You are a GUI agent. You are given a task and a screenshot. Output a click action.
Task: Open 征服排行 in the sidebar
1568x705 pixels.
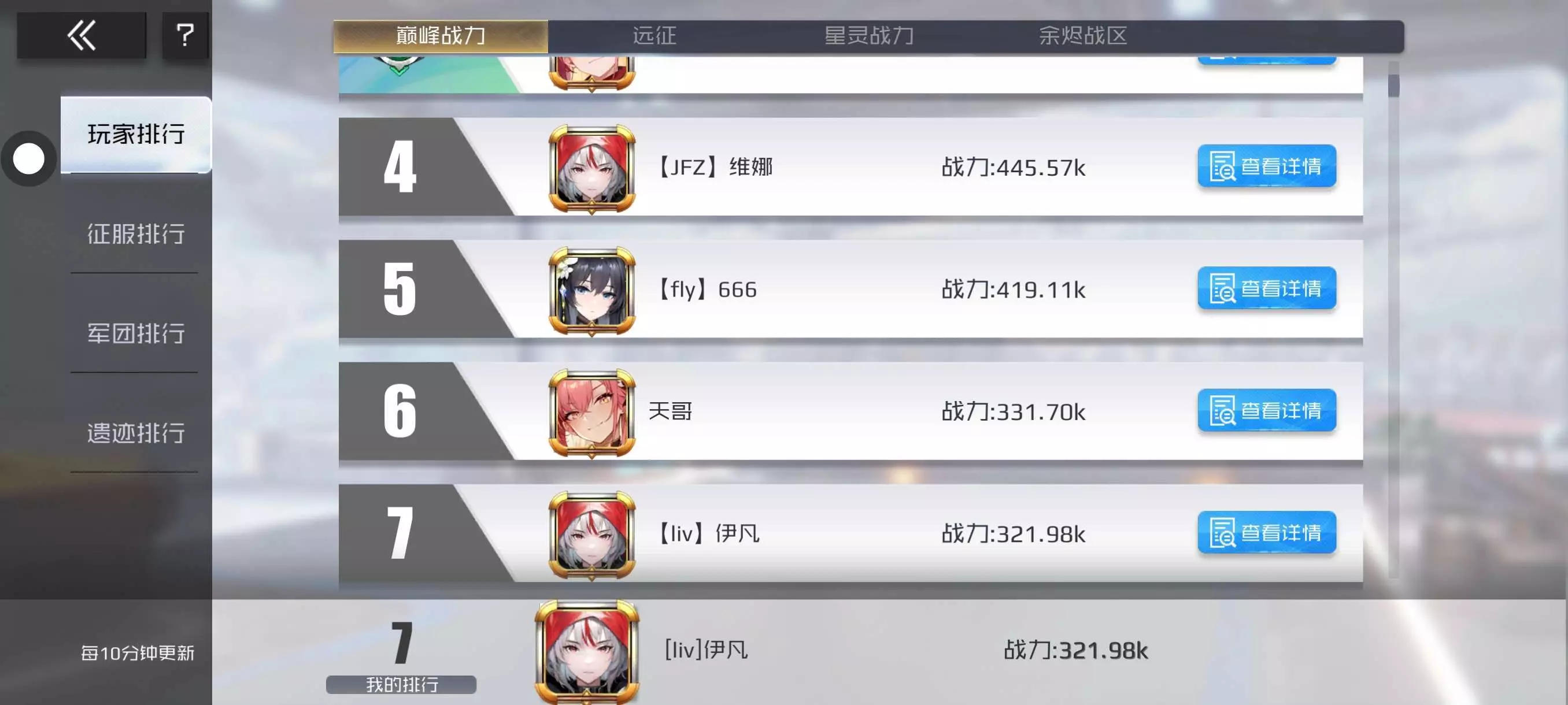click(136, 233)
